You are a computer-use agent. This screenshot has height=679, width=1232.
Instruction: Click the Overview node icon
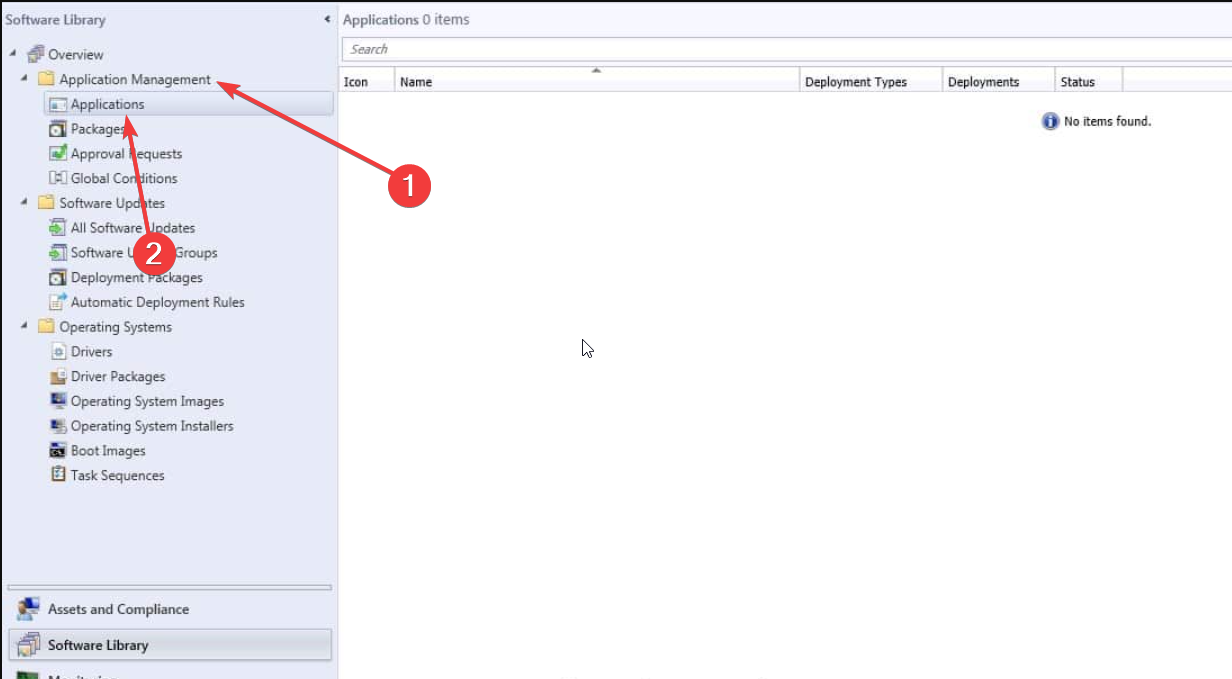click(36, 54)
